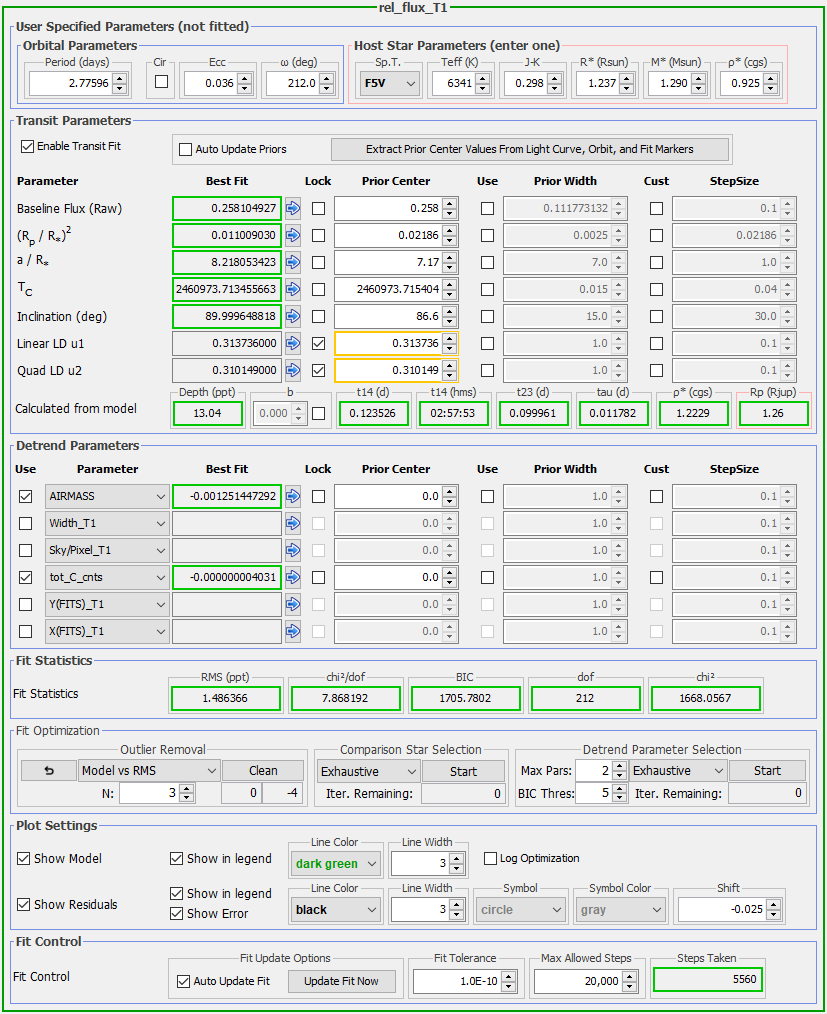The height and width of the screenshot is (1014, 827).
Task: Click the blue arrow for Inclination best fit
Action: tap(293, 316)
